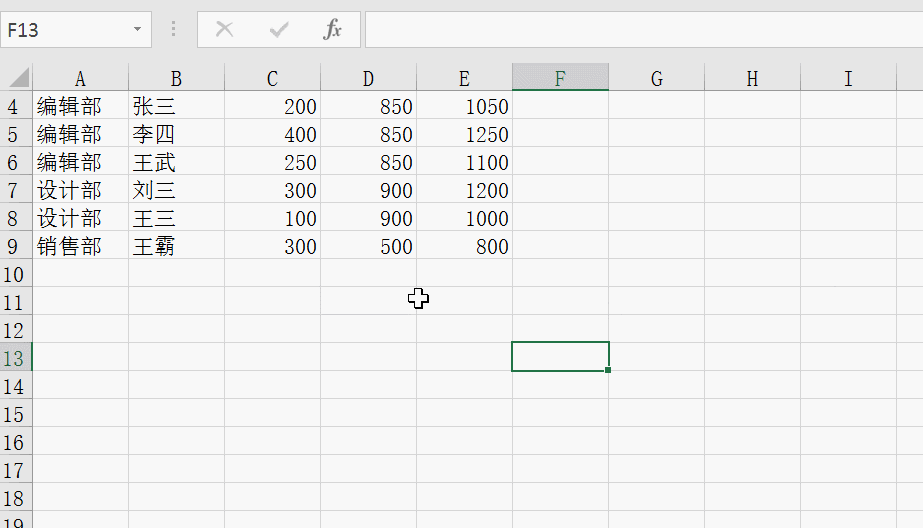This screenshot has width=923, height=528.
Task: Click cell with value 1250
Action: 464,135
